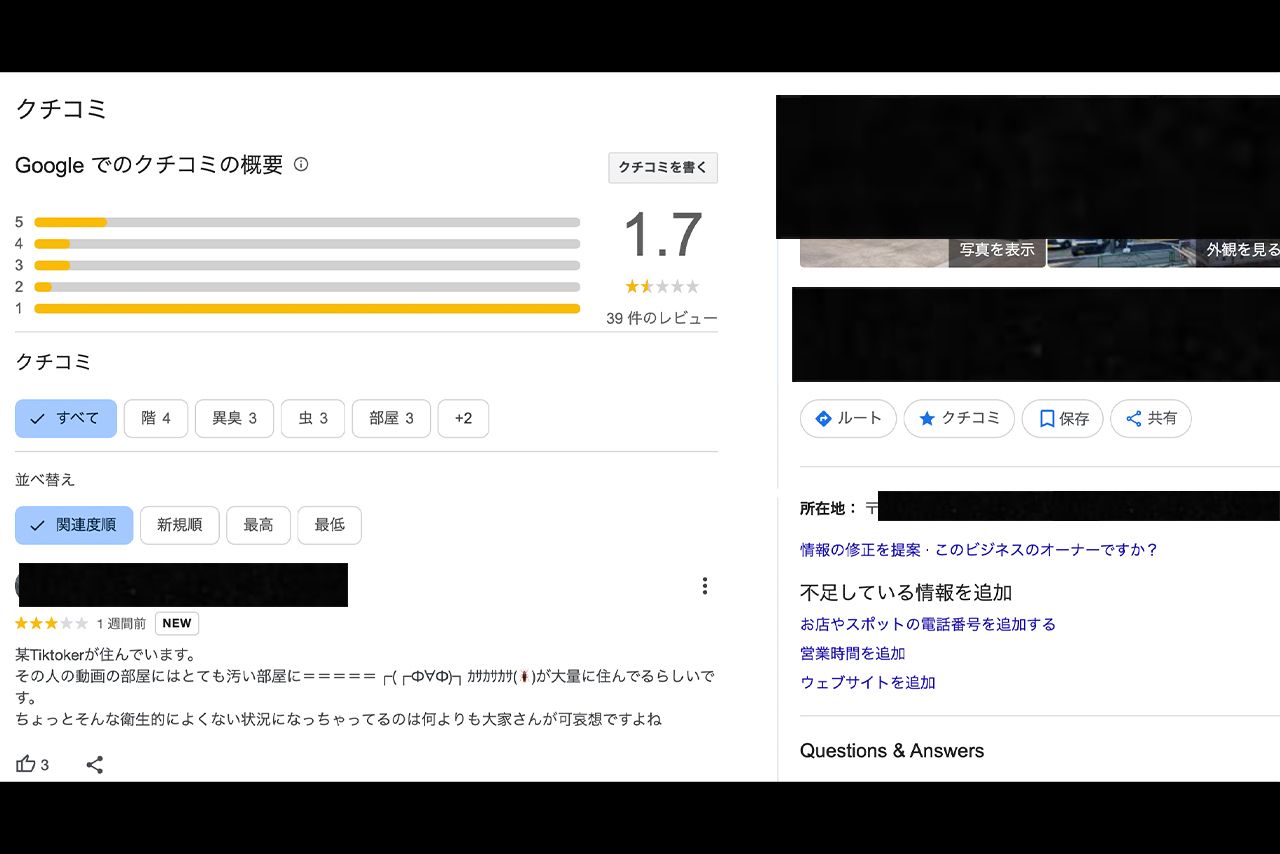Image resolution: width=1280 pixels, height=854 pixels.
Task: Click the クチコミを書く button
Action: (662, 167)
